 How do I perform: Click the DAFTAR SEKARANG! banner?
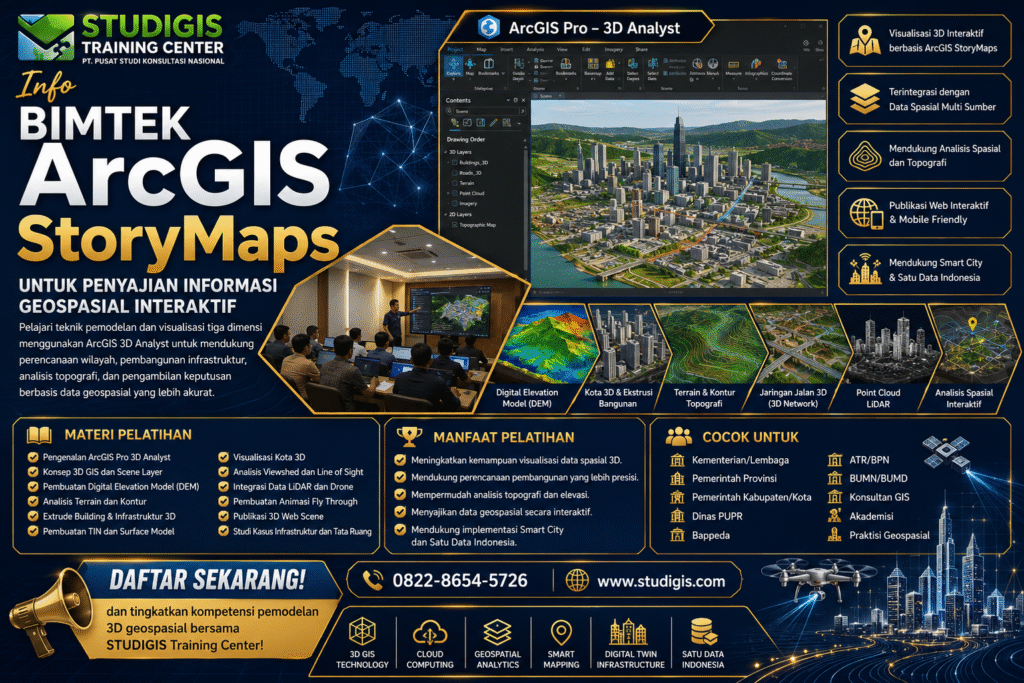tap(207, 580)
